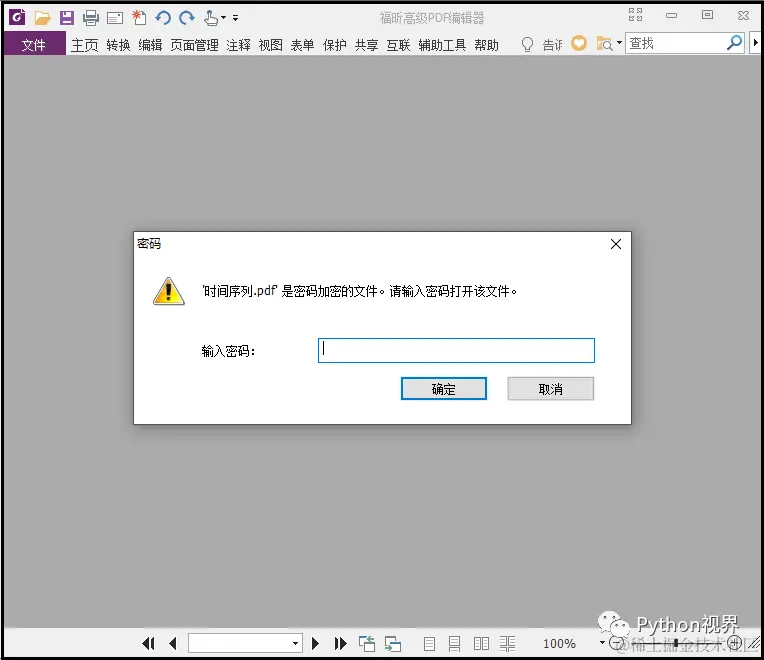
Task: Go to last page icon
Action: [x=341, y=643]
